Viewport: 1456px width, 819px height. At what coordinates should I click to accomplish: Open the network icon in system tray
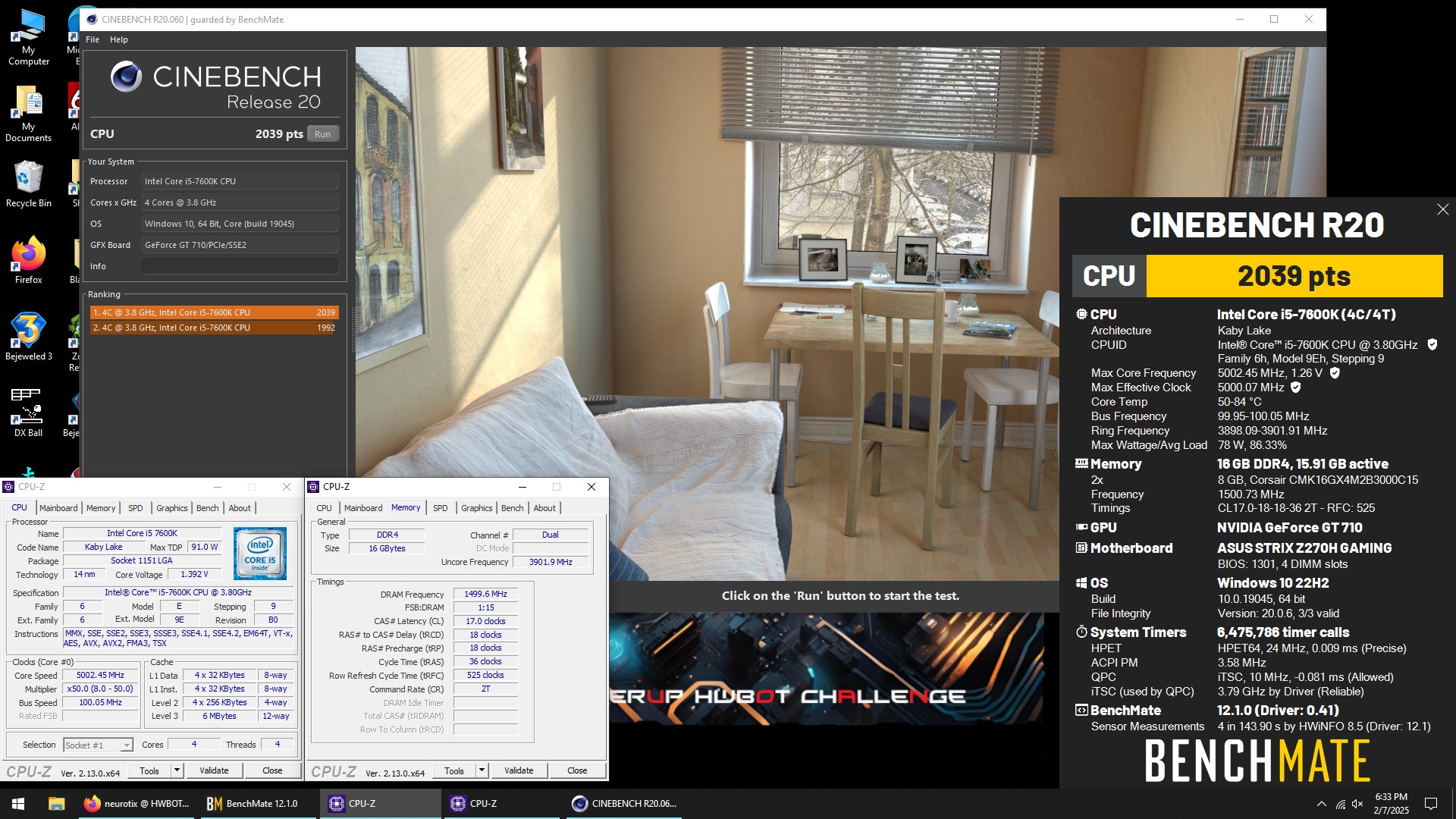[1341, 804]
